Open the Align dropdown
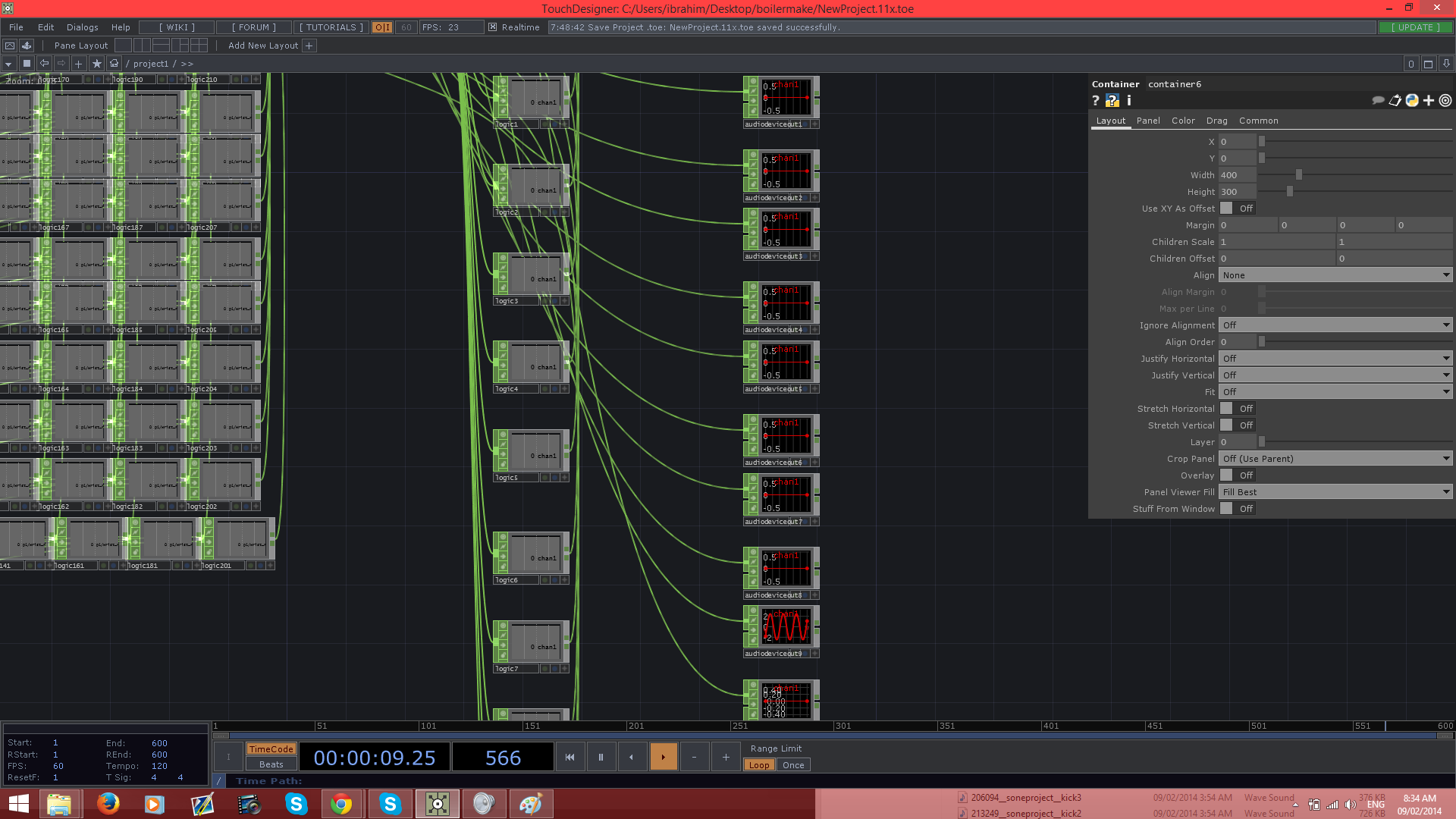The image size is (1456, 819). 1335,275
